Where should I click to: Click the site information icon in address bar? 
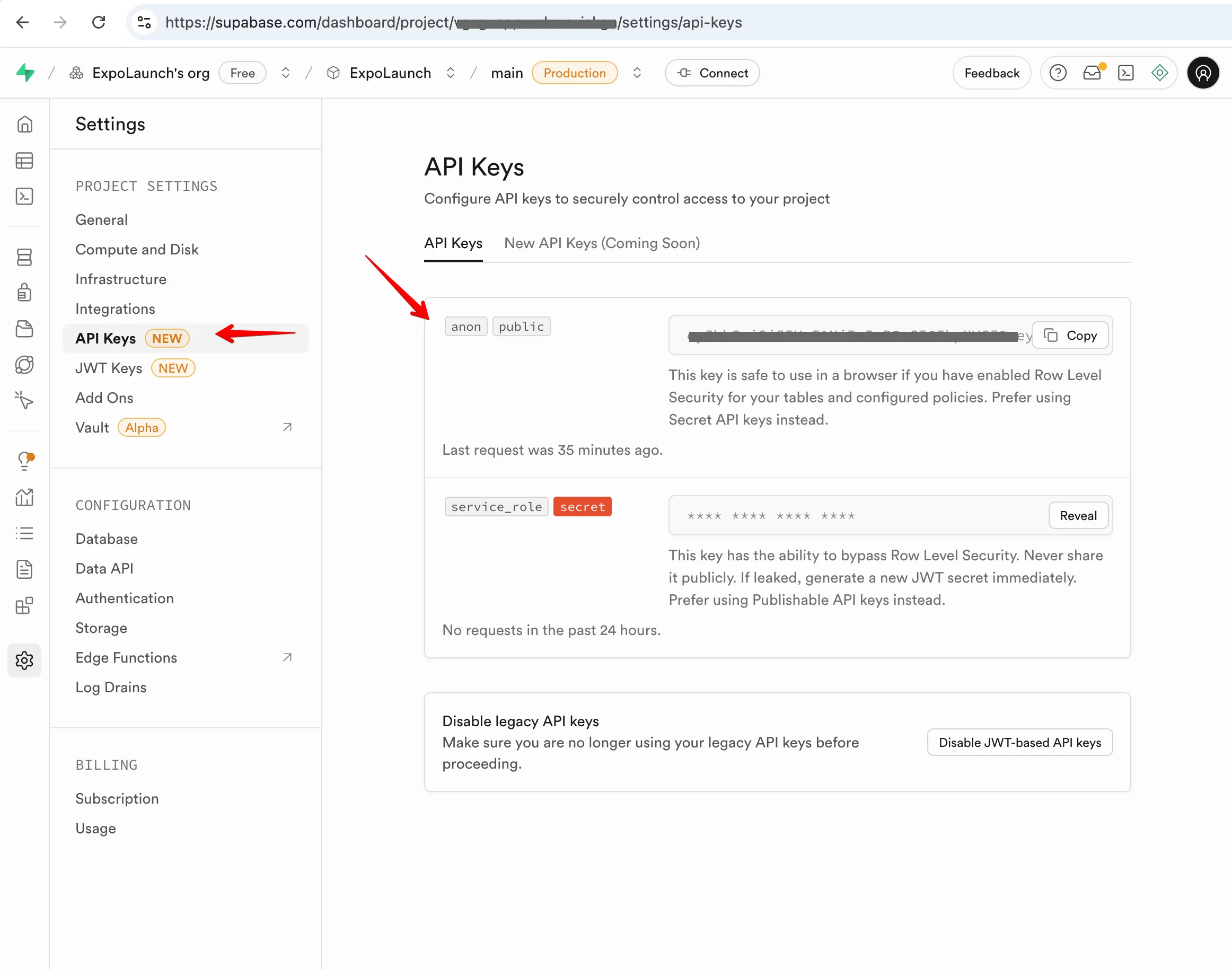pyautogui.click(x=144, y=22)
